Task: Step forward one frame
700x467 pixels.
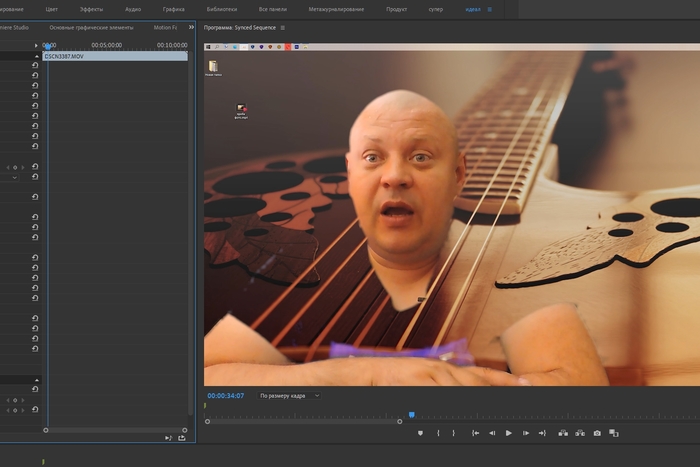Action: tap(525, 433)
